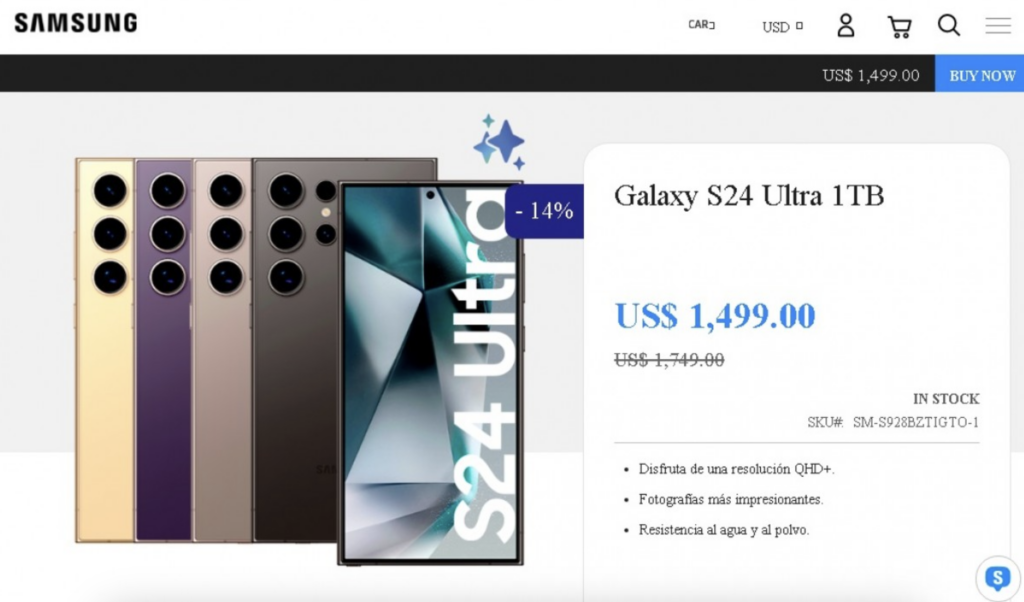1024x602 pixels.
Task: Open the user account icon
Action: [846, 25]
